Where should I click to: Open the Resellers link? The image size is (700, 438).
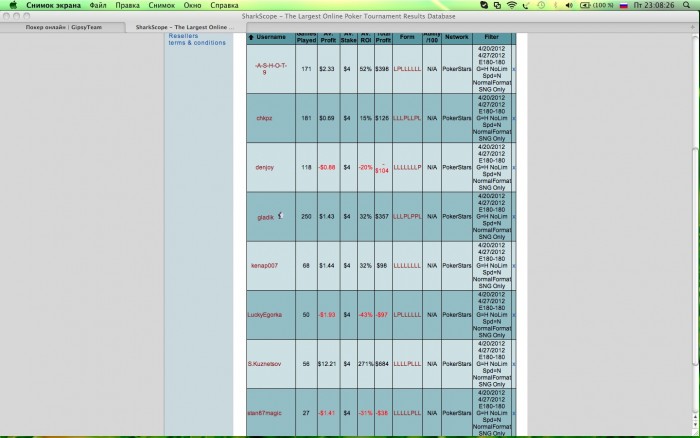[x=183, y=36]
